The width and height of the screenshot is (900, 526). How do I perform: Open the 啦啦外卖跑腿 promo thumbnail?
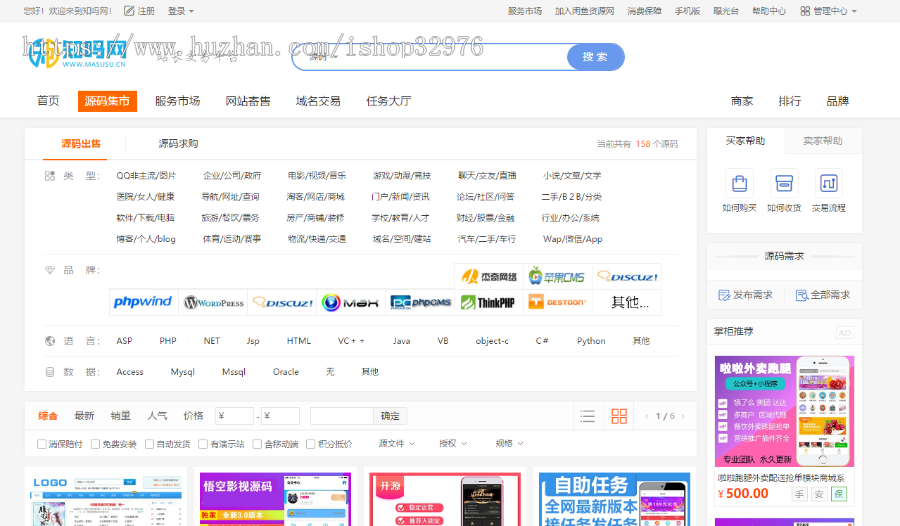click(x=784, y=411)
